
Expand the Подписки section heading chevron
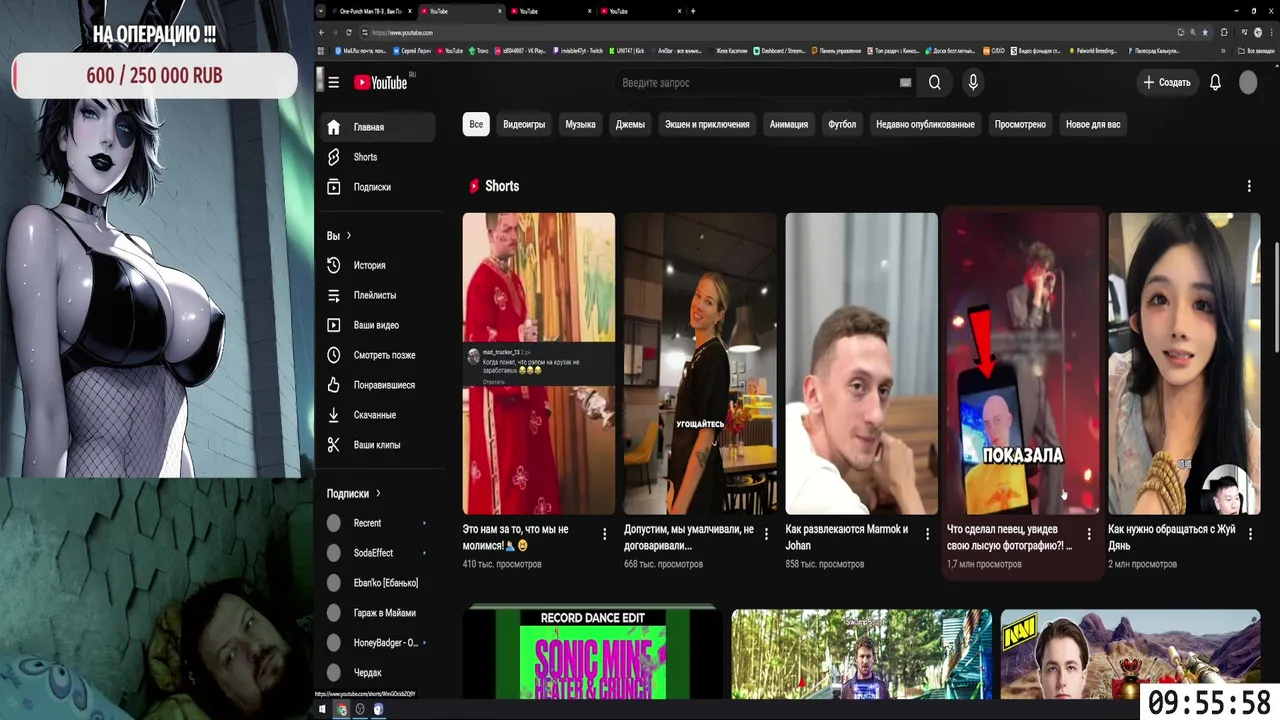(378, 493)
